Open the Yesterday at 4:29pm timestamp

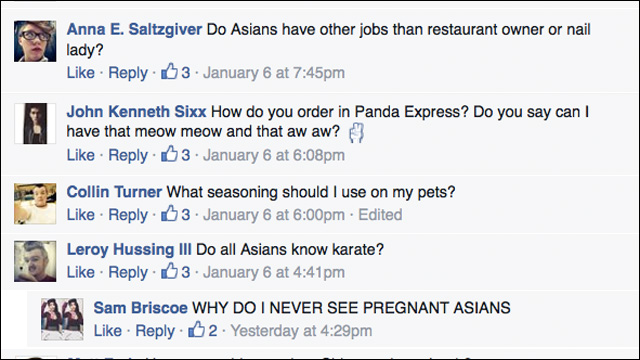click(x=301, y=331)
